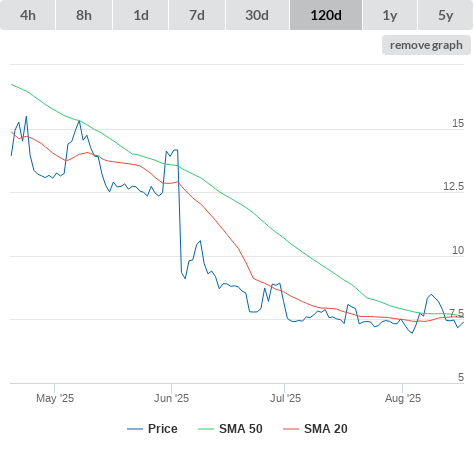Click the 10 y-axis value
The height and width of the screenshot is (455, 474).
[x=458, y=250]
